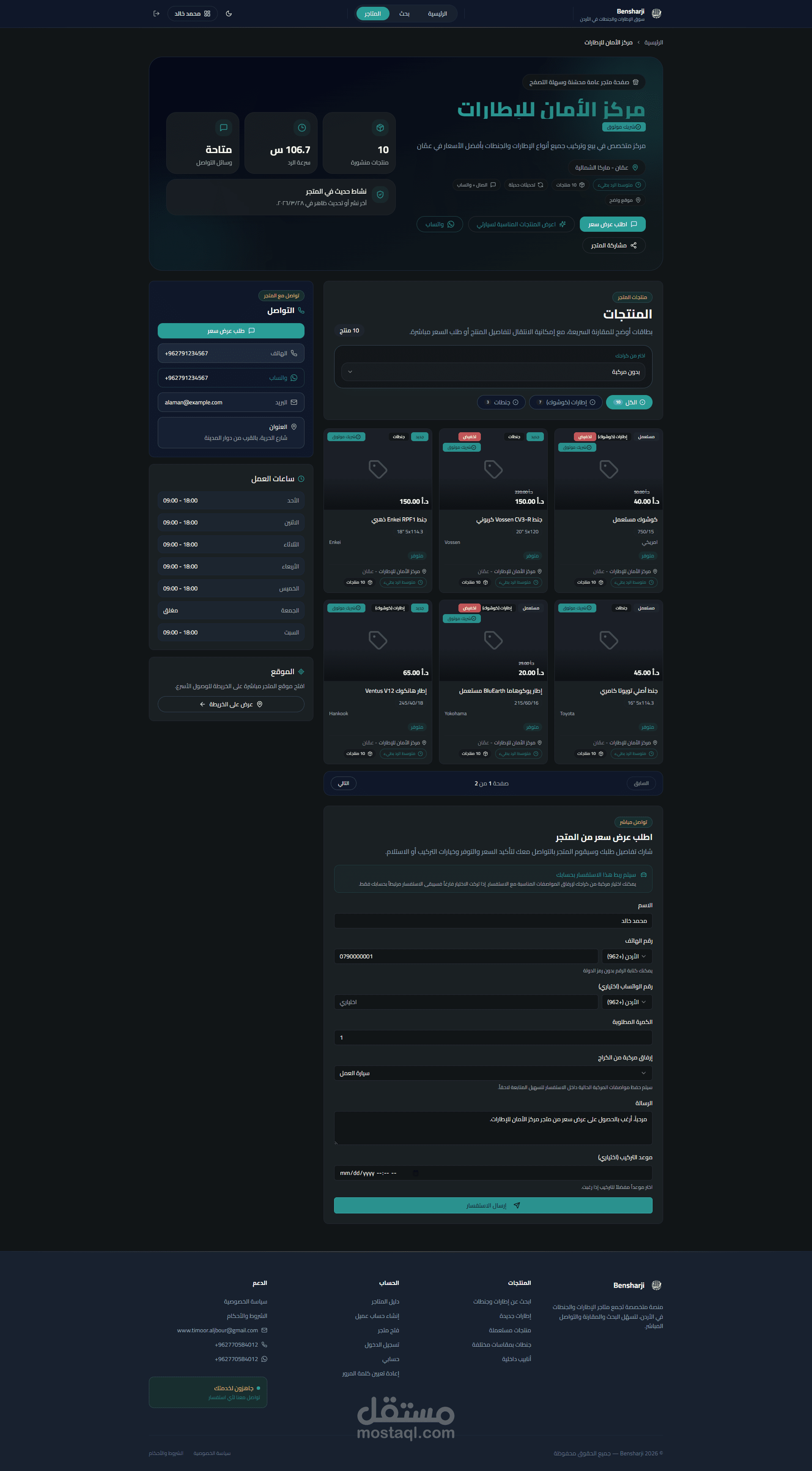Click إرسال الاستفسار send button
This screenshot has width=812, height=1471.
493,1205
